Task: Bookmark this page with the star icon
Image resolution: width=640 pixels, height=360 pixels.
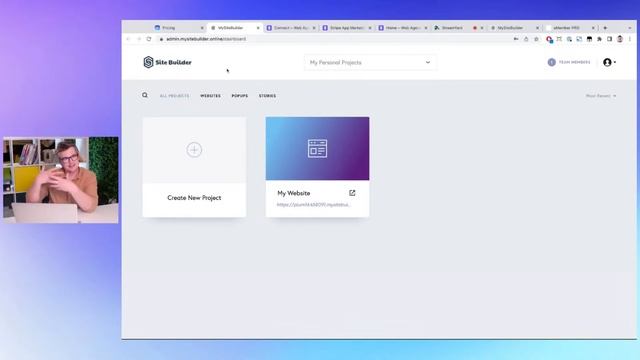Action: pyautogui.click(x=536, y=39)
